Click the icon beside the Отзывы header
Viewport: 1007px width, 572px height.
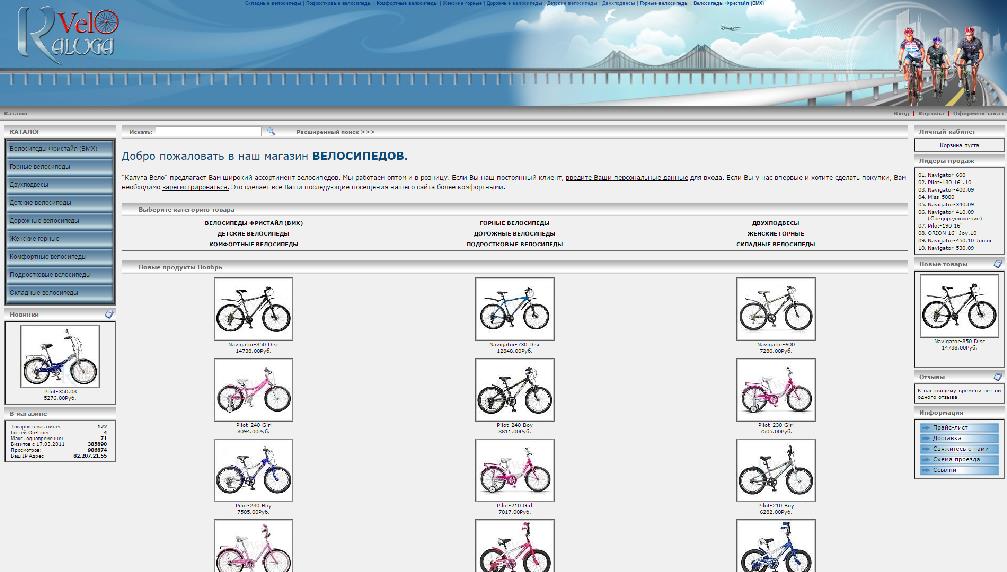click(x=997, y=377)
